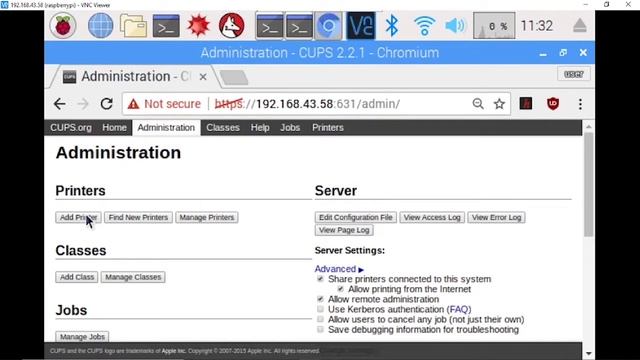Expand the Advanced server settings
640x360 pixels.
coord(339,269)
